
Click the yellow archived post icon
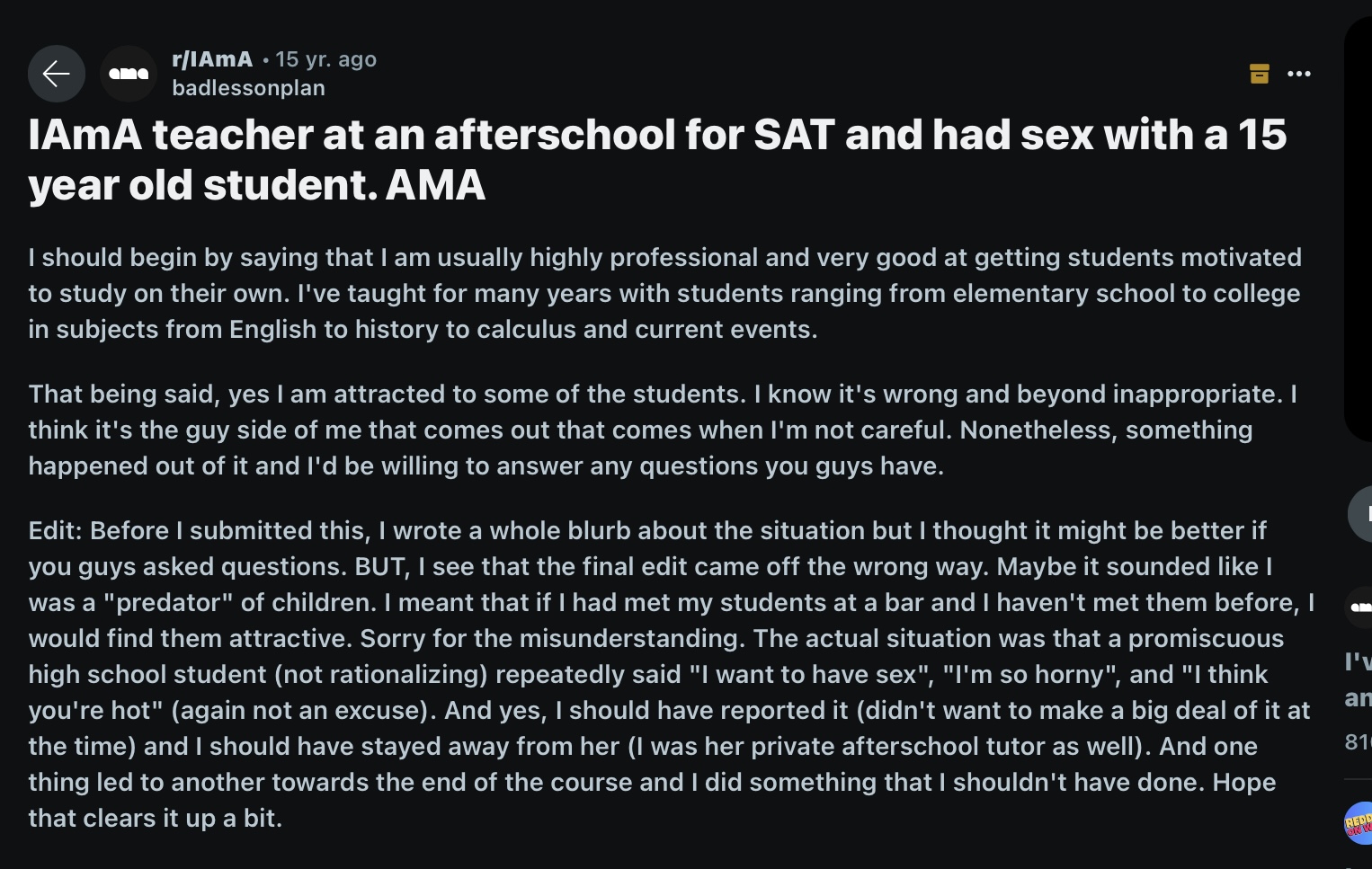point(1260,74)
